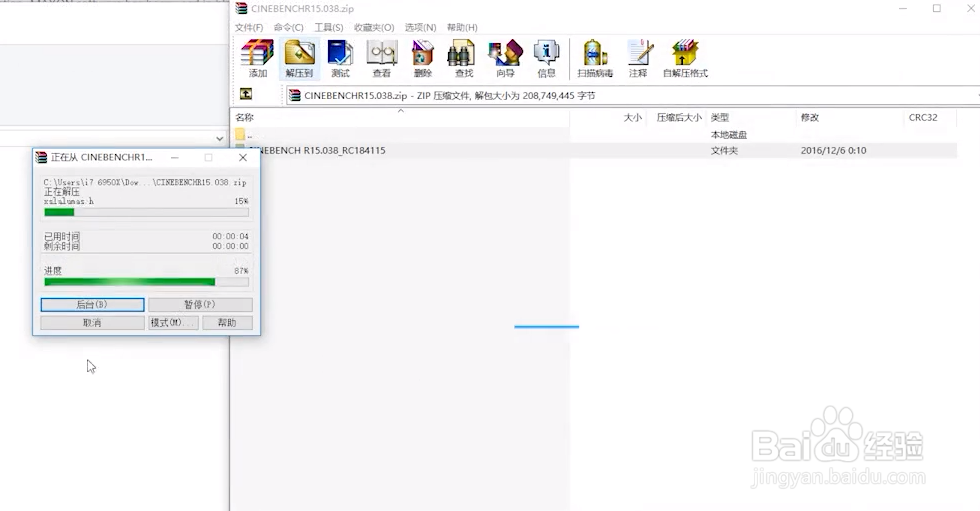Click the Help (帮助) button in dialog
This screenshot has height=511, width=980.
[x=228, y=322]
